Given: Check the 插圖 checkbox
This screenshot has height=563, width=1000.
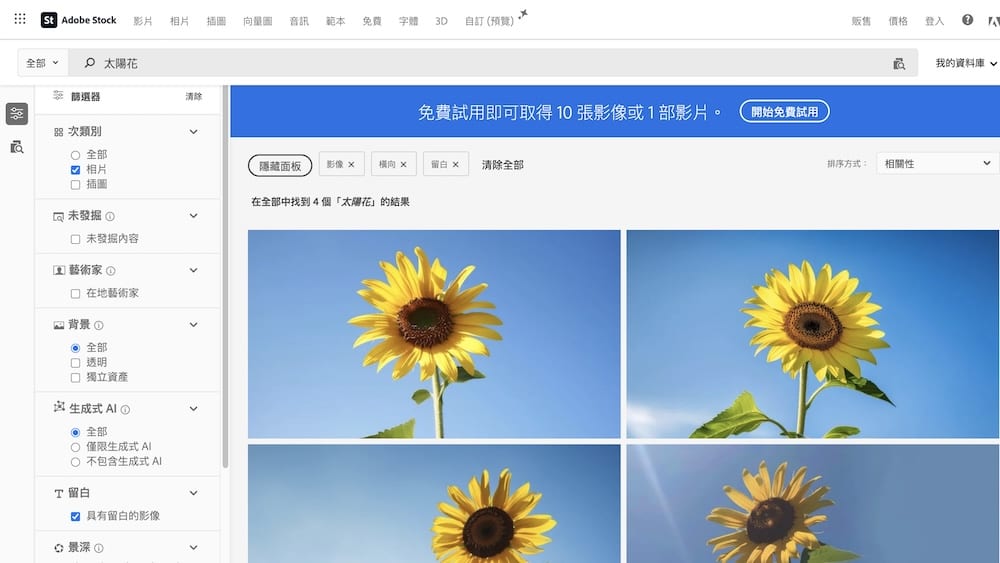Looking at the screenshot, I should click(x=75, y=185).
